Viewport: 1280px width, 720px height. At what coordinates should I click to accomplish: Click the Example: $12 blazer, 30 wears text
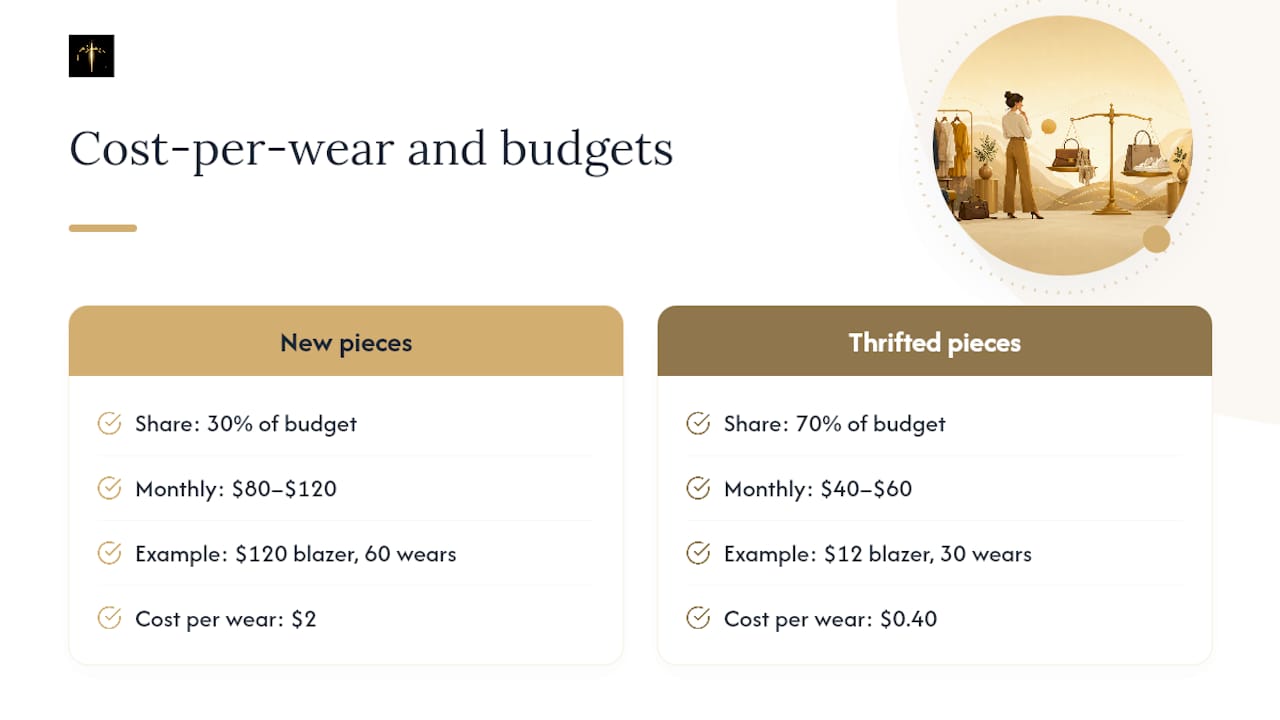878,554
